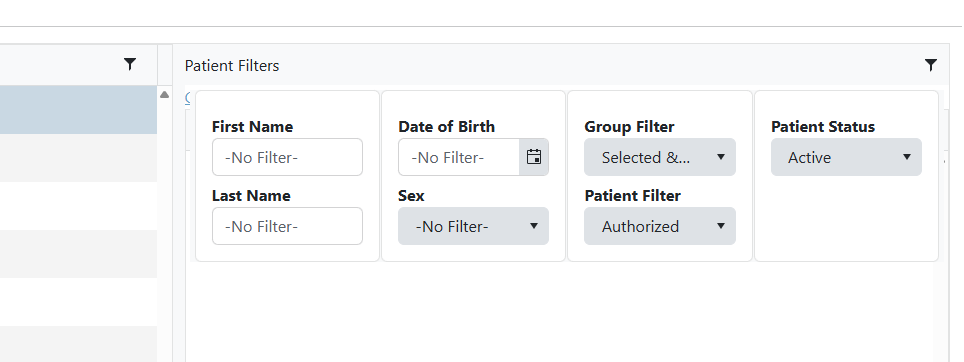Click the Group Filter label
The height and width of the screenshot is (362, 964).
pyautogui.click(x=629, y=127)
